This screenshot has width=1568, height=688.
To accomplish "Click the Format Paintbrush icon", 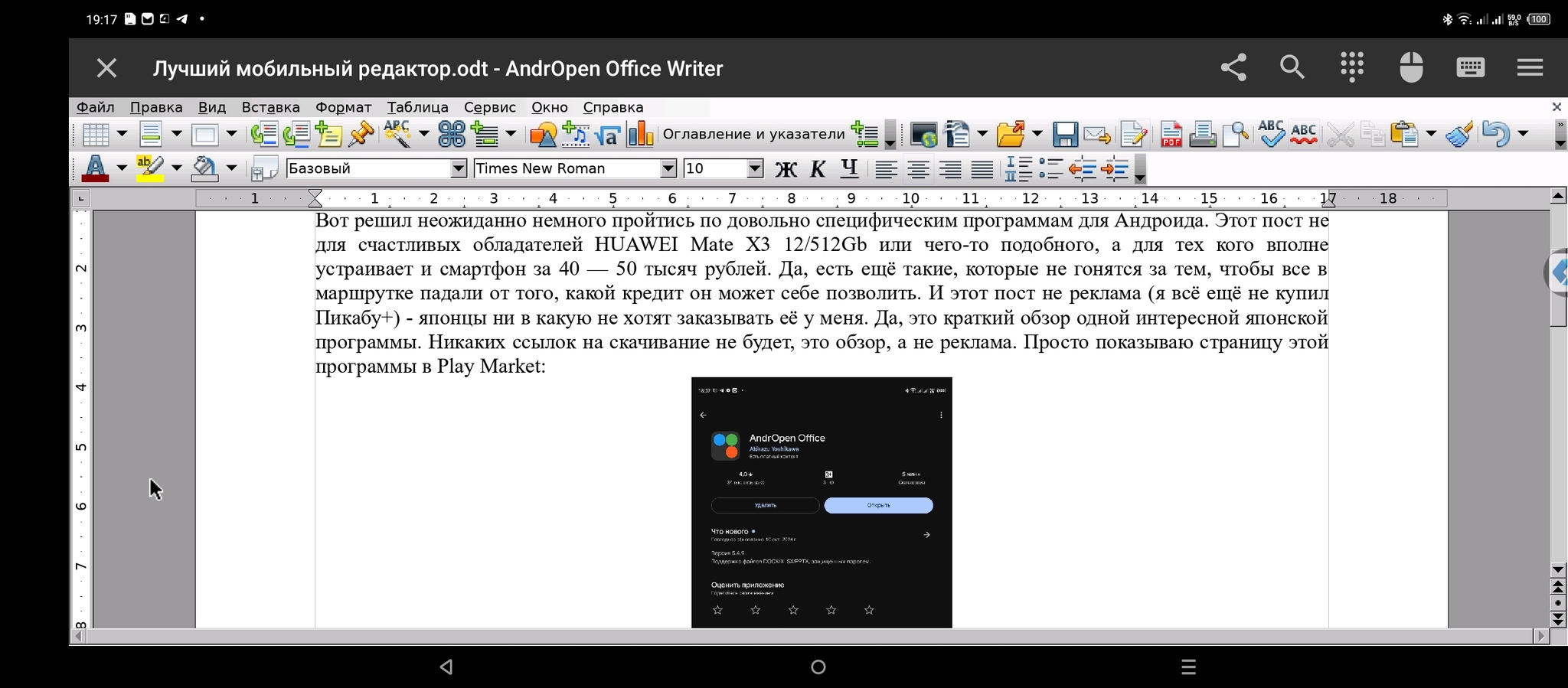I will (x=1459, y=135).
